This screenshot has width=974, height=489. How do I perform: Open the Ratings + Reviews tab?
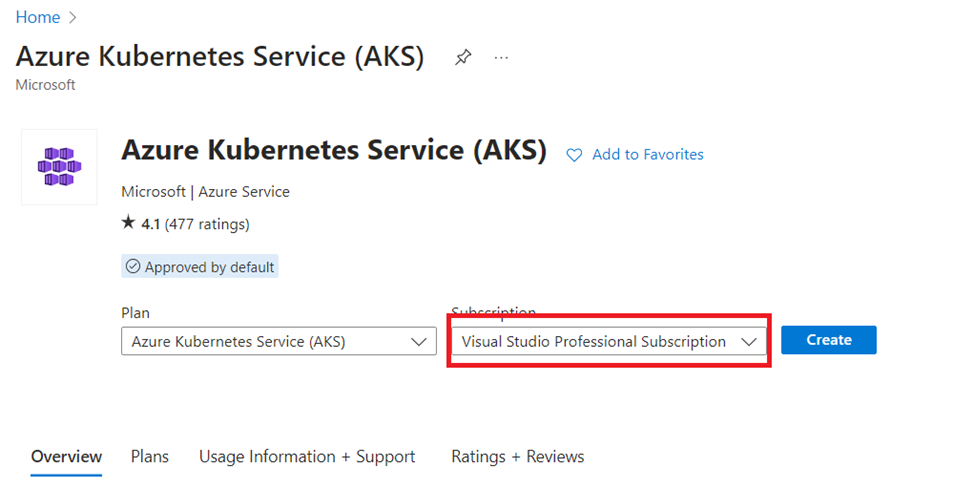pos(517,457)
